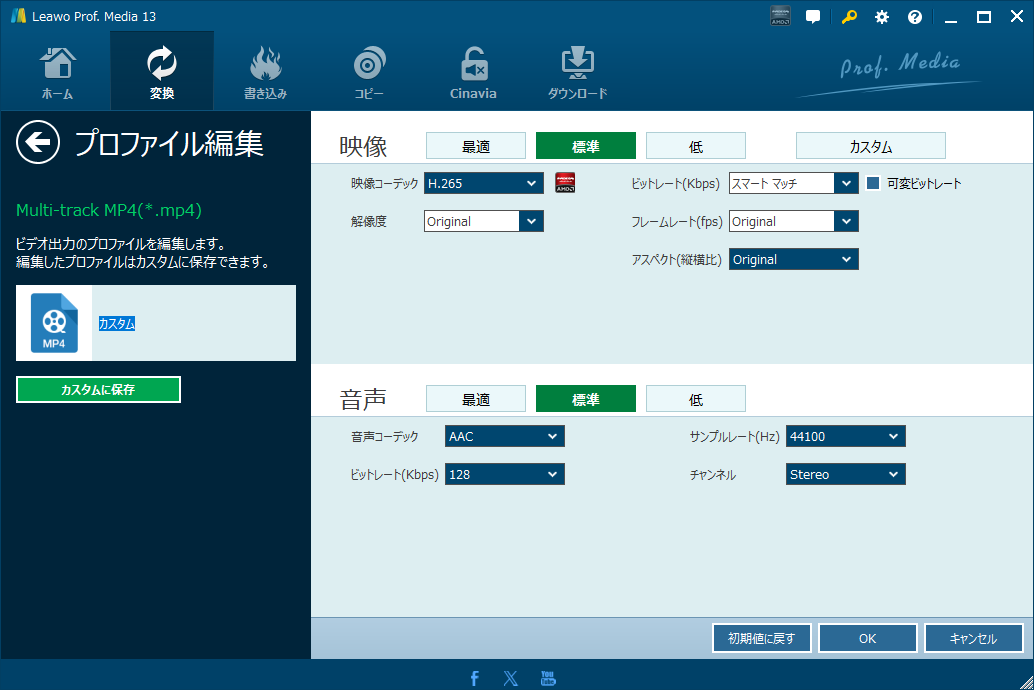Image resolution: width=1034 pixels, height=690 pixels.
Task: Open 音声コーデック AAC dropdown
Action: point(505,436)
